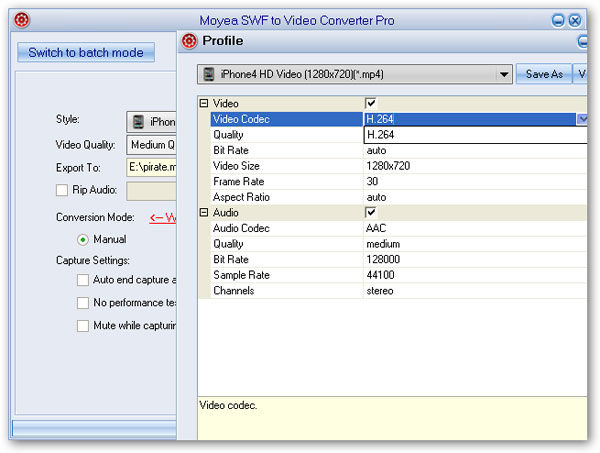Click the Video codec description text
The image size is (600, 453).
(228, 406)
